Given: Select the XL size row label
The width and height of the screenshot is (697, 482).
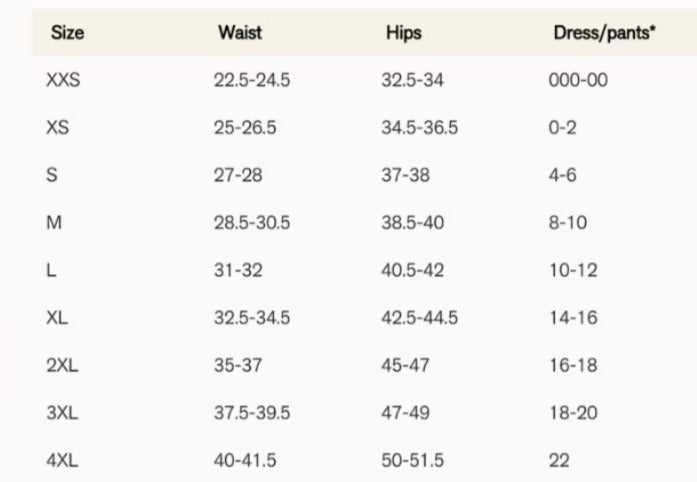Looking at the screenshot, I should (57, 317).
